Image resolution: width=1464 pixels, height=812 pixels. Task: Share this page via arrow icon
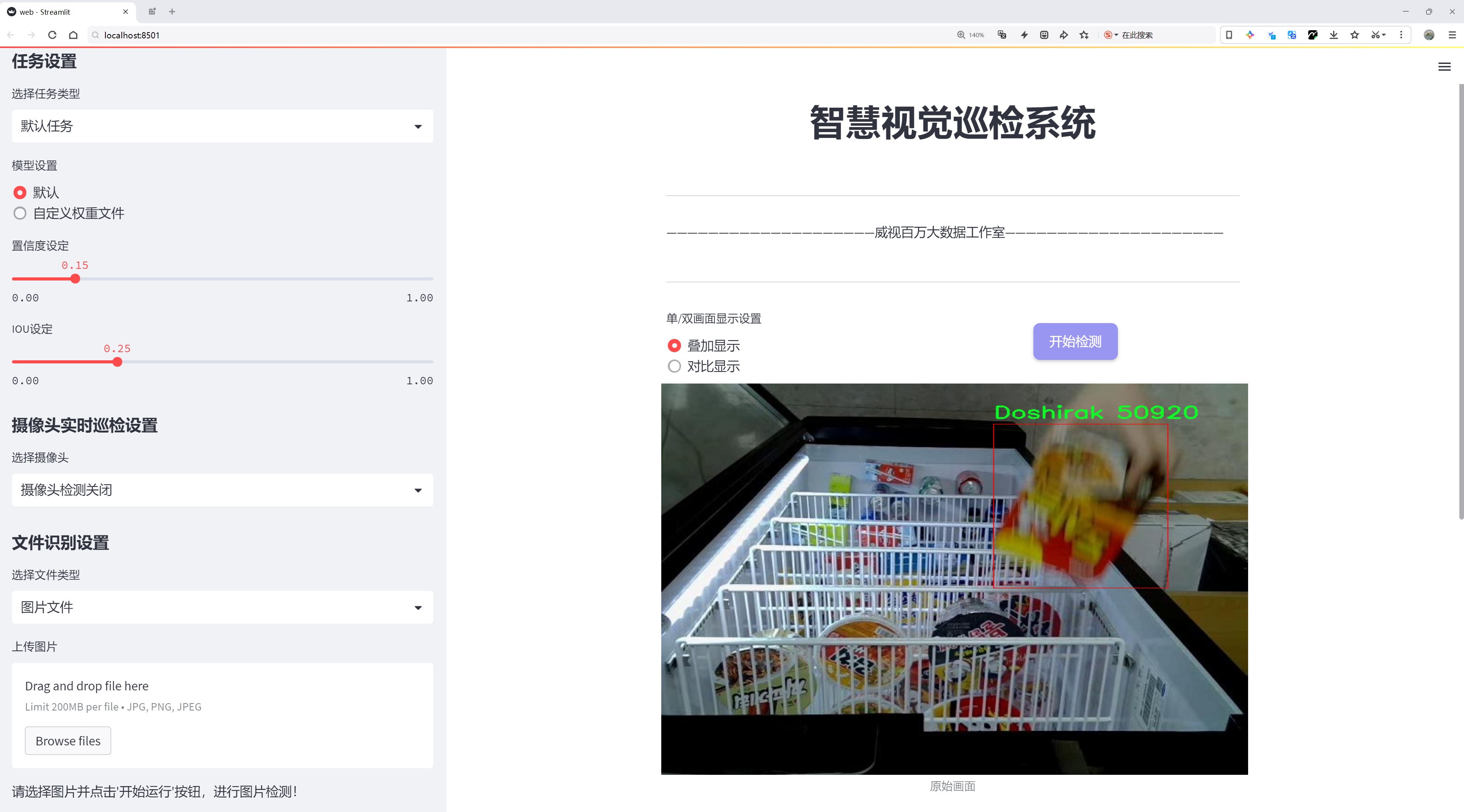[1064, 34]
